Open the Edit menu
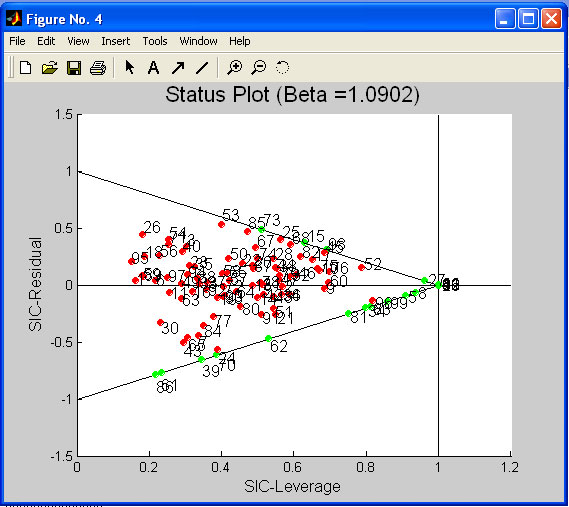The height and width of the screenshot is (507, 569). (x=46, y=41)
